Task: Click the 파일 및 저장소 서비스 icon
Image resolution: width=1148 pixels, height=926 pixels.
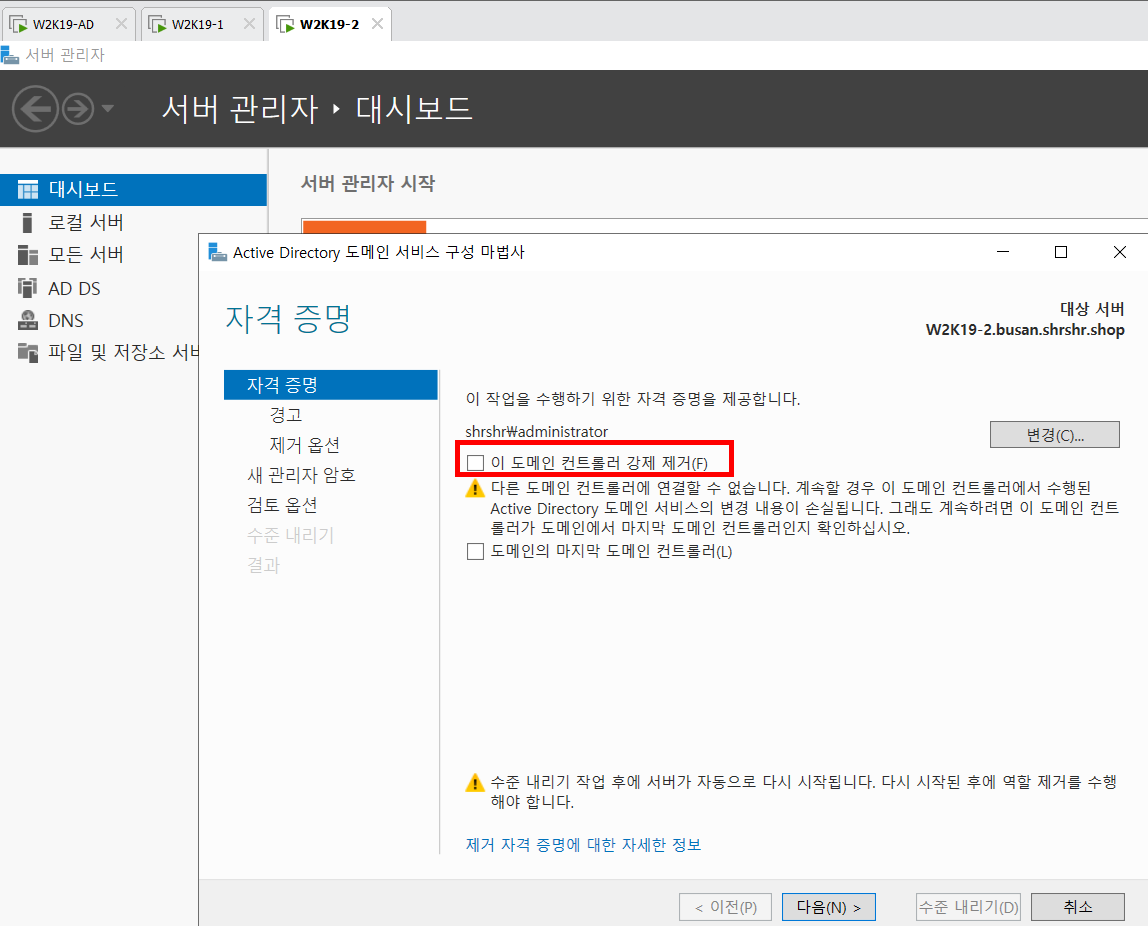Action: point(28,352)
